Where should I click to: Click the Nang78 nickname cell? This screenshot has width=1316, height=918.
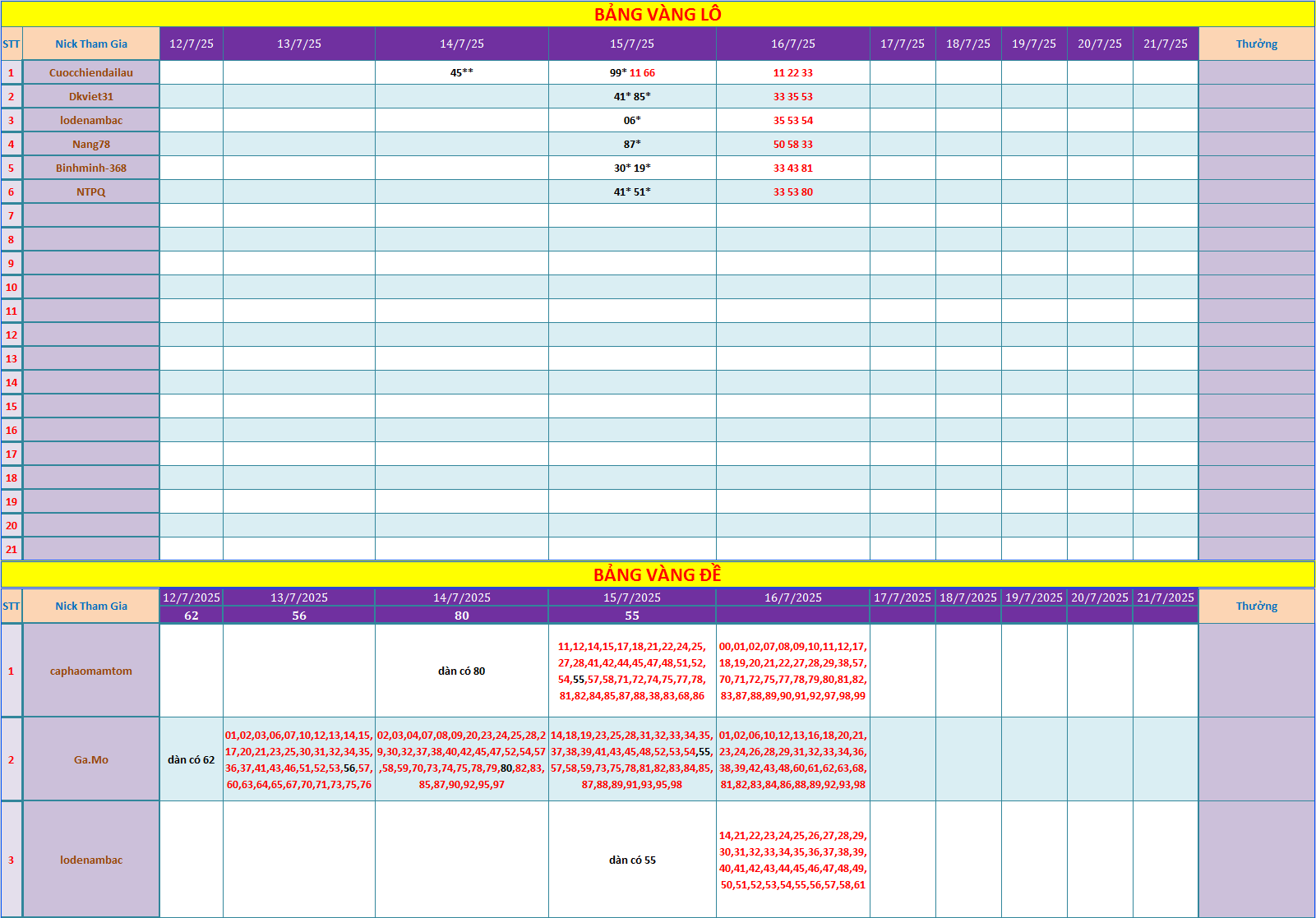[91, 144]
